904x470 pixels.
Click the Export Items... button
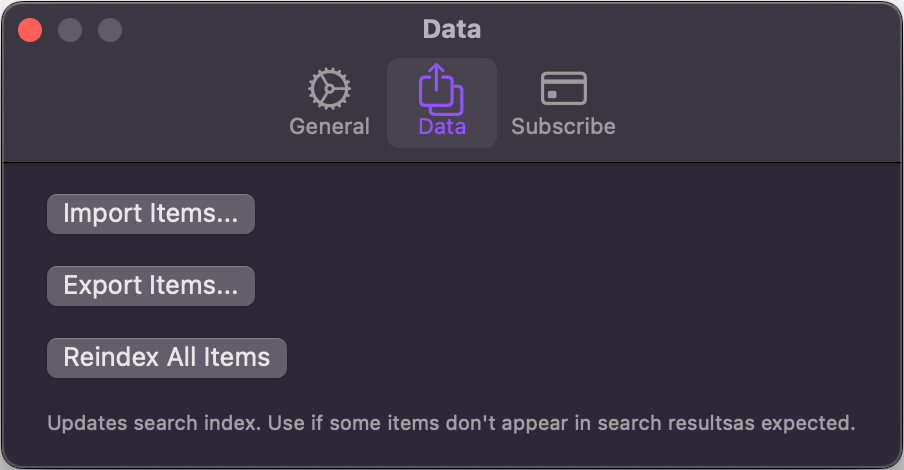150,286
